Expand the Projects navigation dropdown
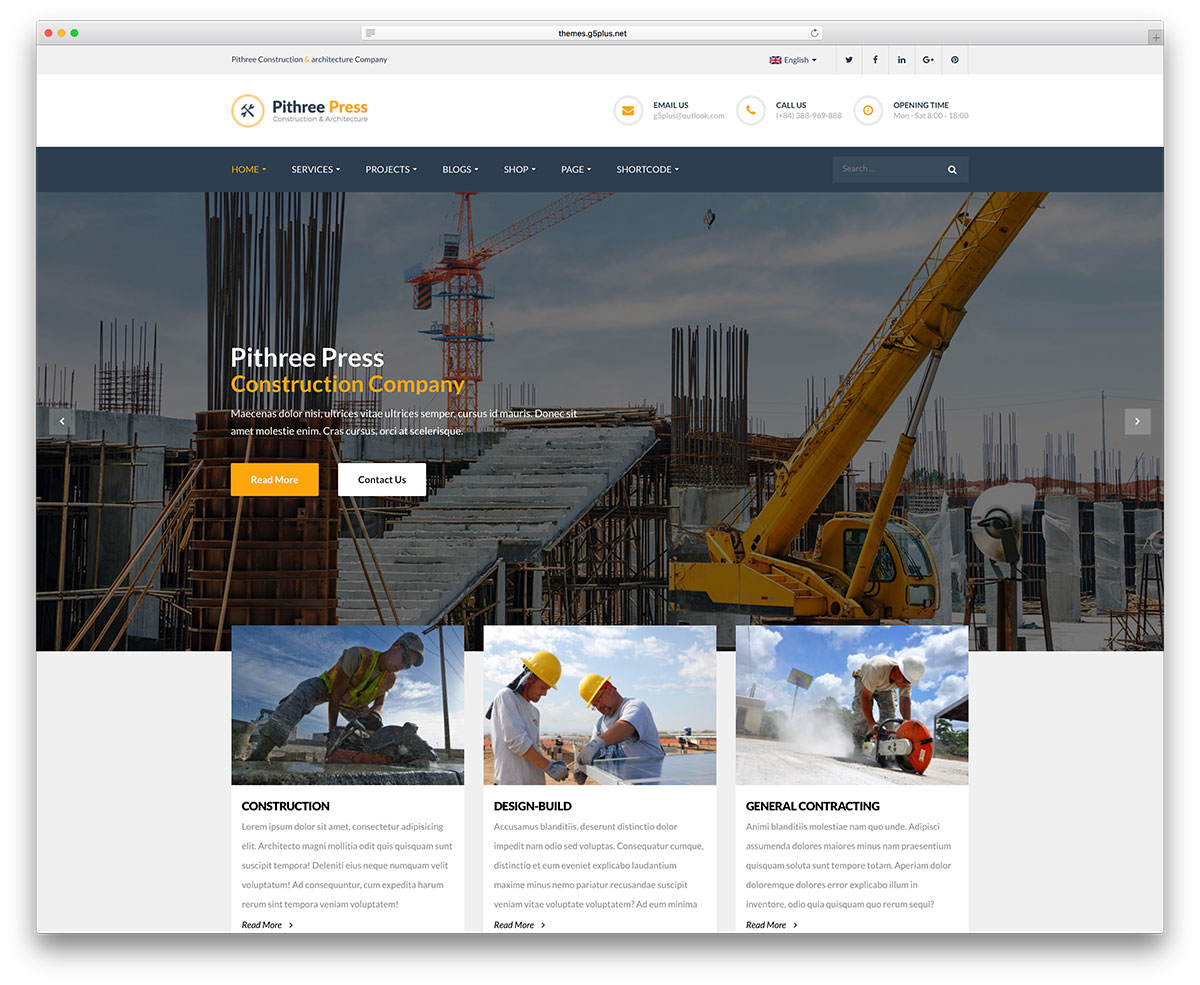The height and width of the screenshot is (985, 1200). pos(391,170)
